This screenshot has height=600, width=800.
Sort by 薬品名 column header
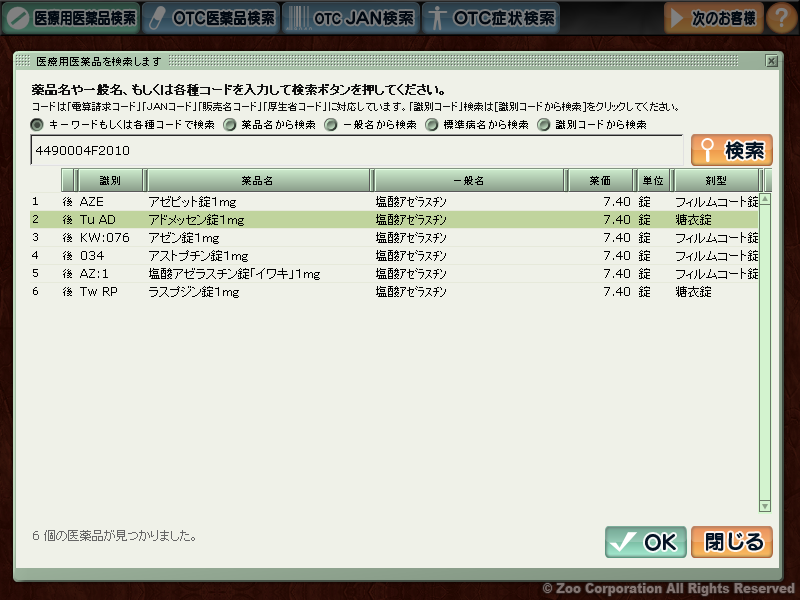258,181
